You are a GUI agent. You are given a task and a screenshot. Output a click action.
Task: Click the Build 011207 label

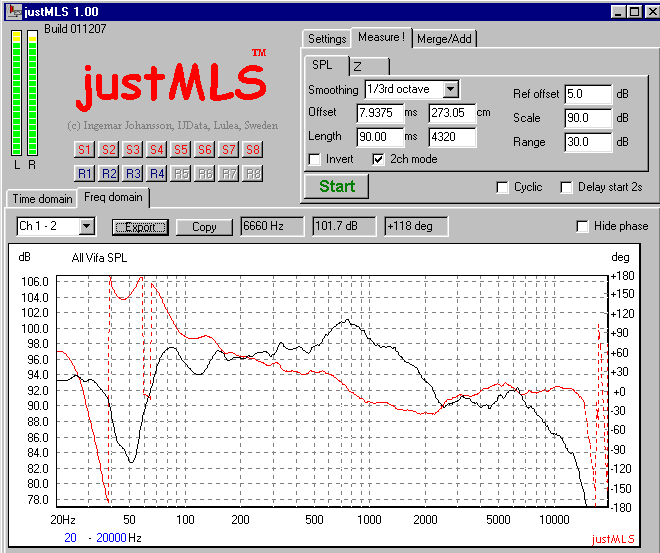pos(75,29)
